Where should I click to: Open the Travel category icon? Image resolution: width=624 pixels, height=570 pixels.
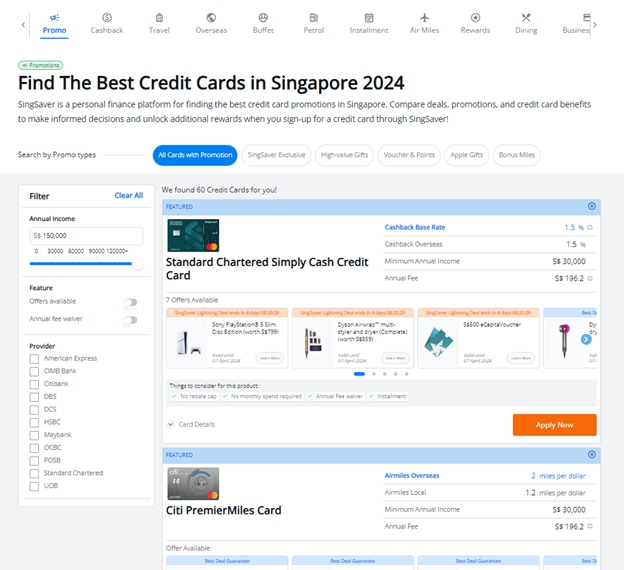click(x=159, y=18)
